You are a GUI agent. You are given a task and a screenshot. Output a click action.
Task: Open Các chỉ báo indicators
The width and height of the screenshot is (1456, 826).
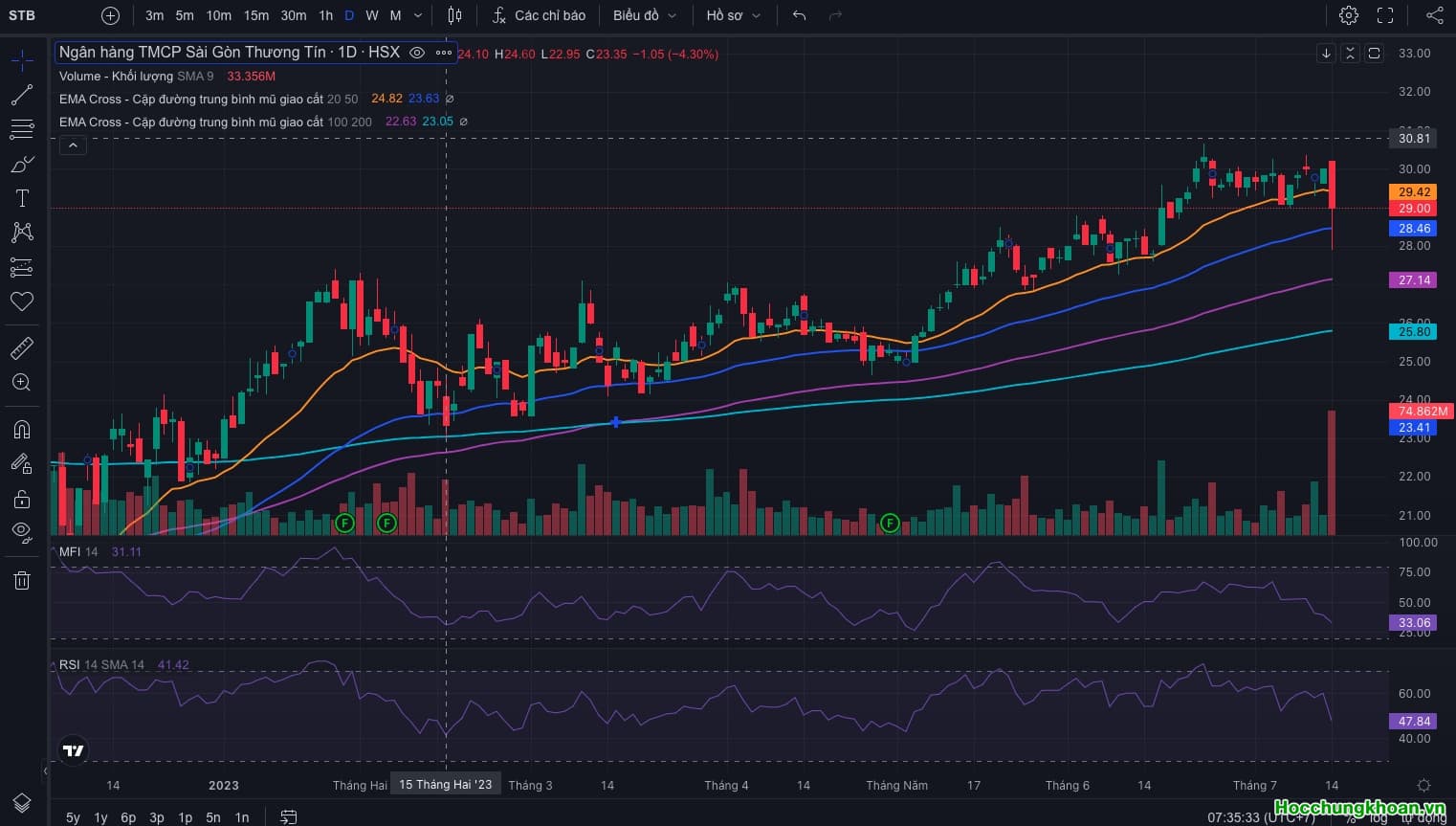tap(538, 15)
